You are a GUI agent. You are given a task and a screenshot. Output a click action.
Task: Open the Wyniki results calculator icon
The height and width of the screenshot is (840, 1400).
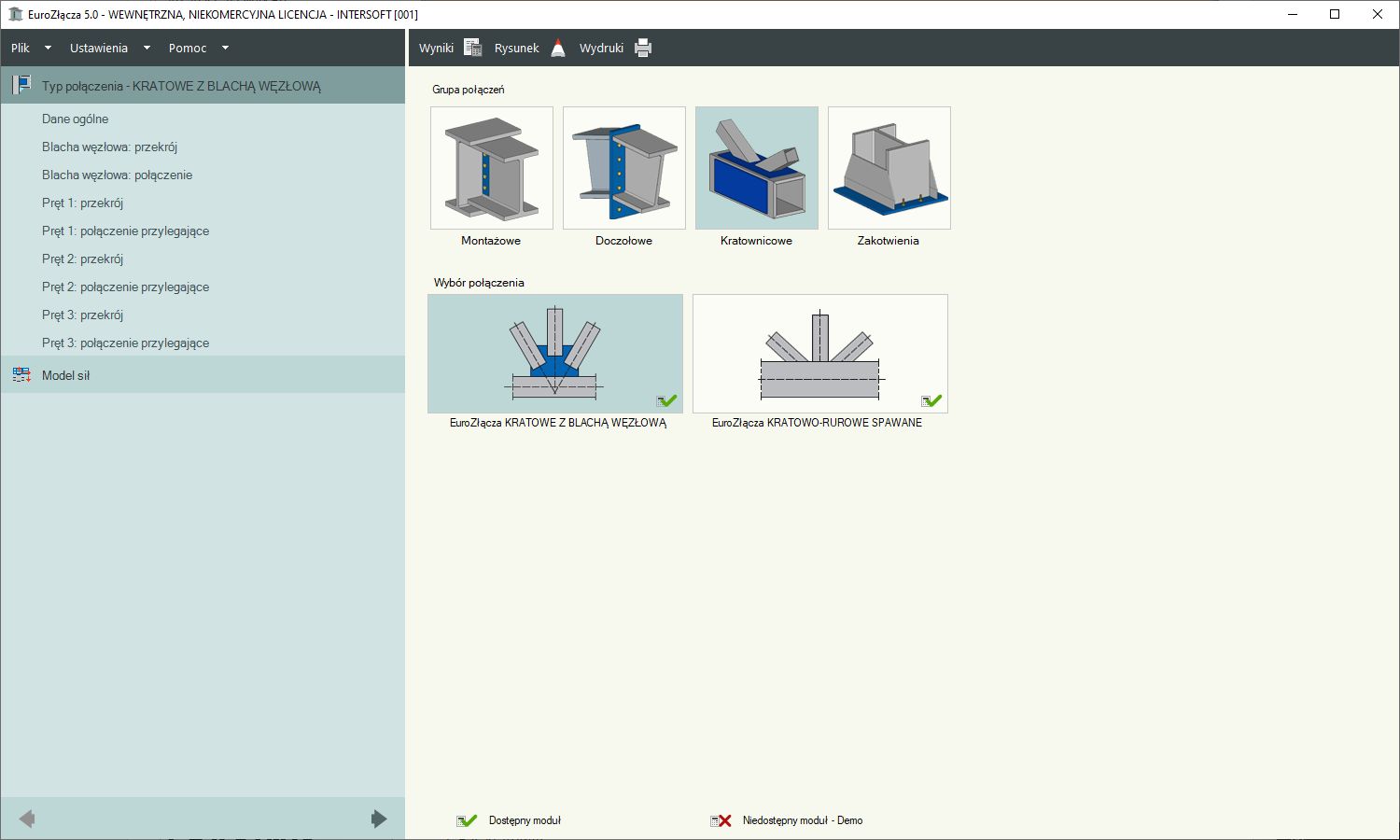point(473,48)
